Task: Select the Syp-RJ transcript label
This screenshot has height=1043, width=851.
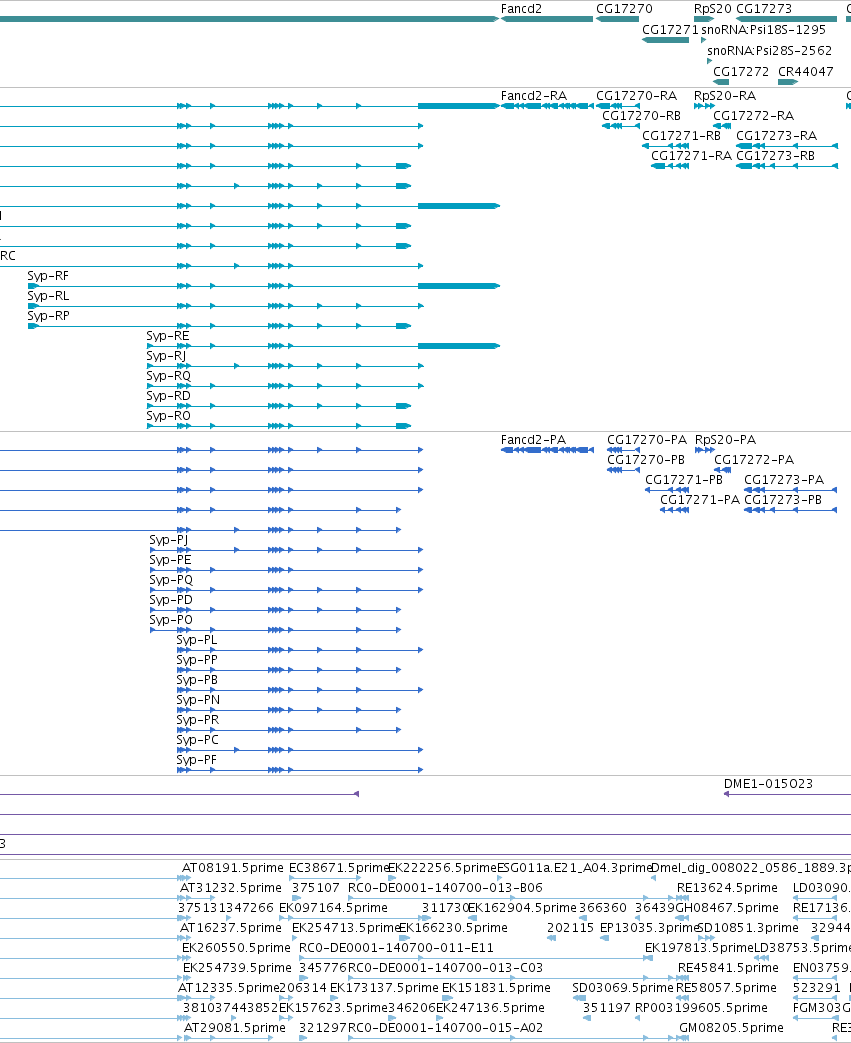Action: [166, 356]
